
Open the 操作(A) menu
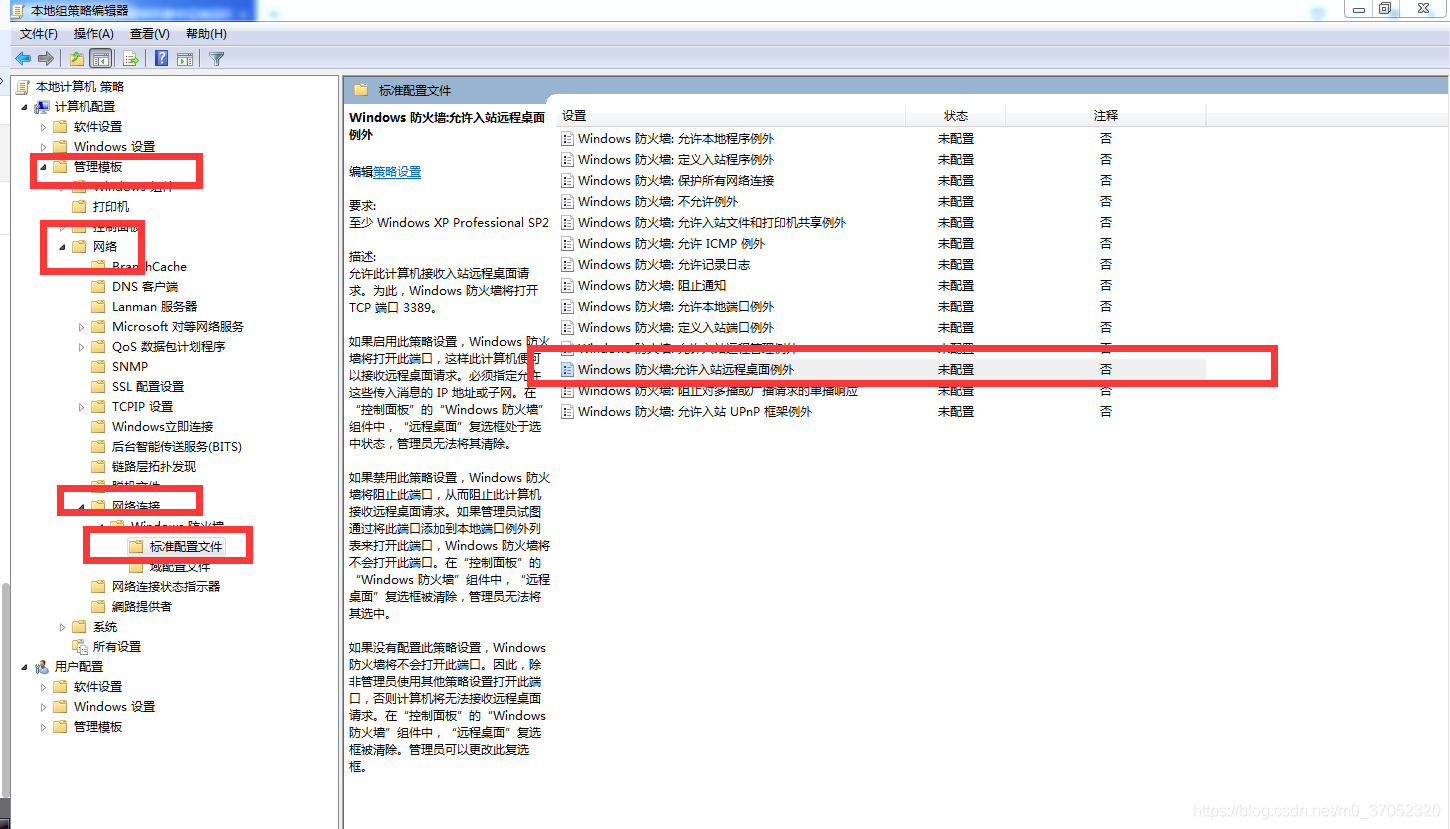93,34
